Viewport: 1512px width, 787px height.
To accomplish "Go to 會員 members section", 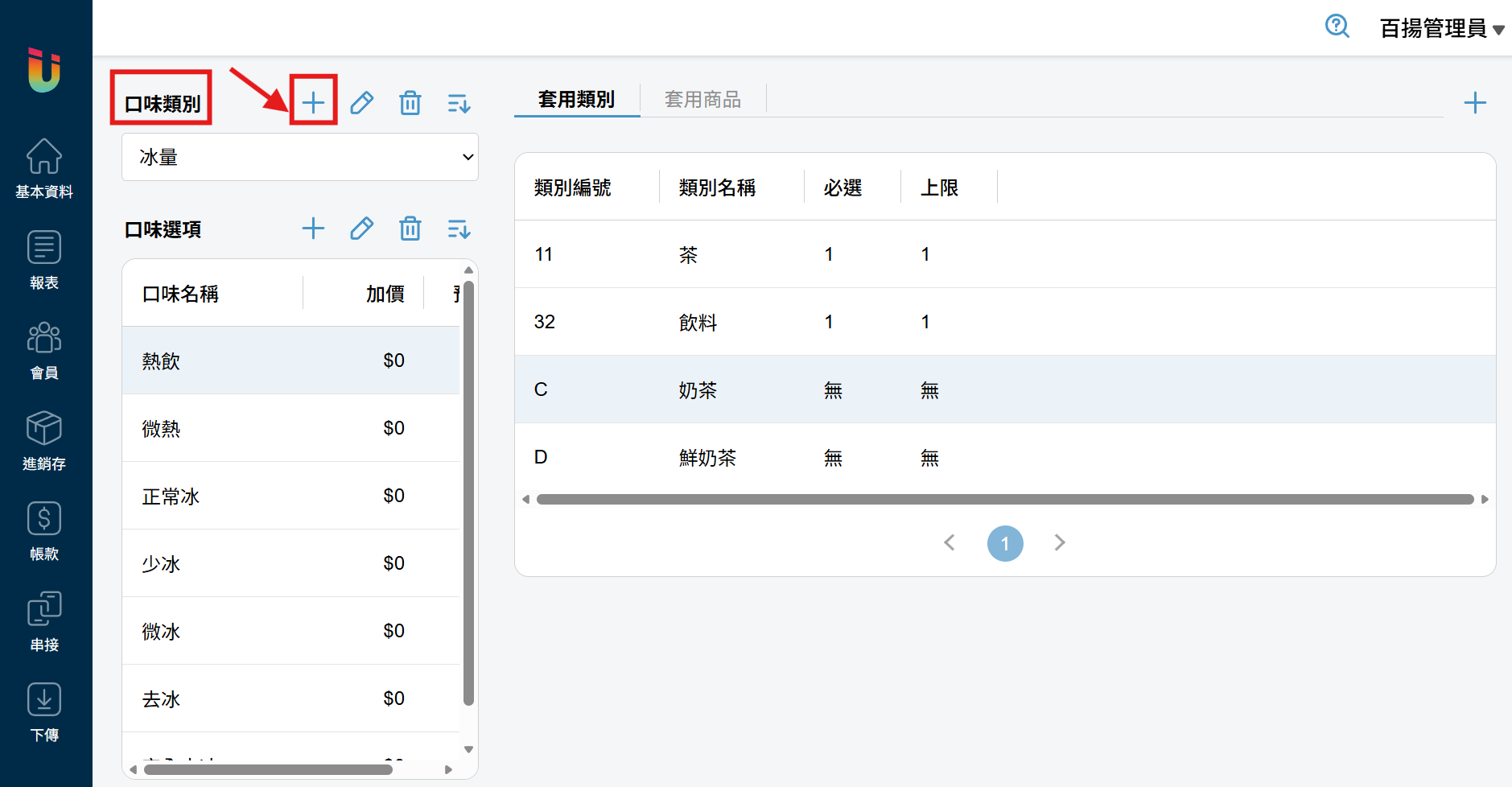I will 44,350.
